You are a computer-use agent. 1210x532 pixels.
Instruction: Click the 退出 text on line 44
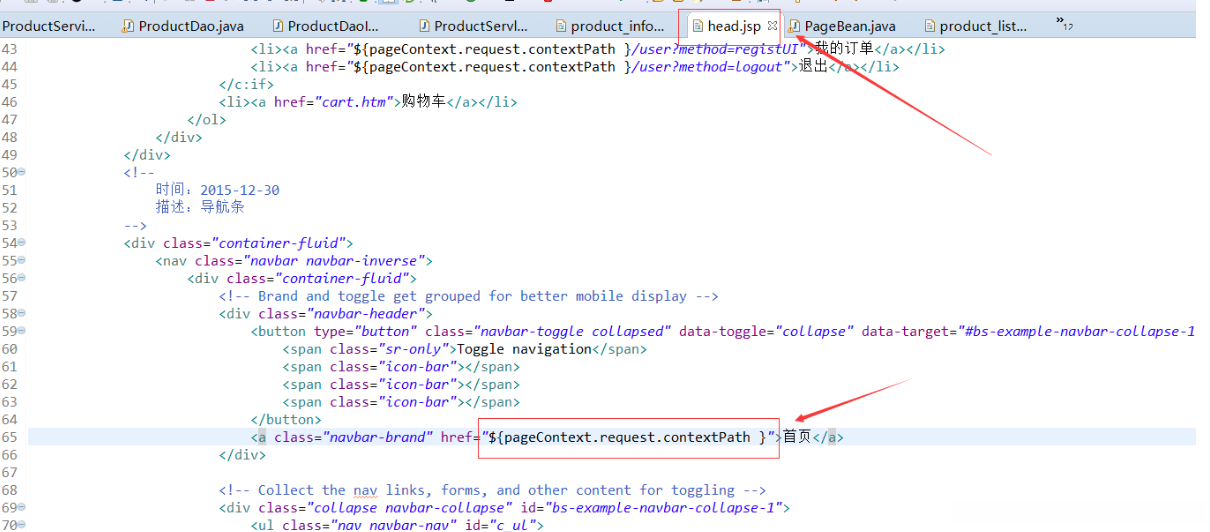point(814,67)
